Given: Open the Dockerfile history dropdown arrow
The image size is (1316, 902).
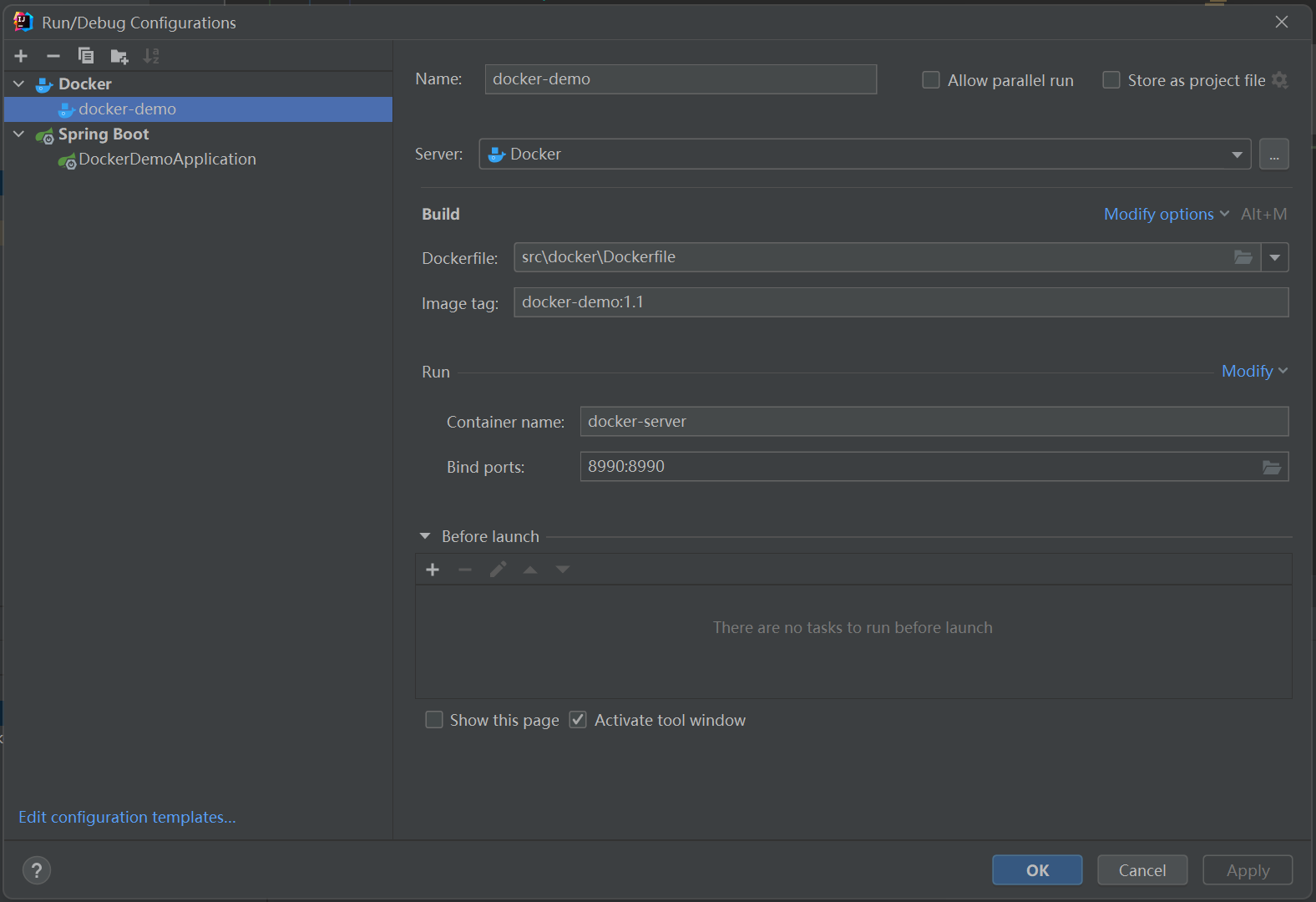Looking at the screenshot, I should tap(1275, 257).
